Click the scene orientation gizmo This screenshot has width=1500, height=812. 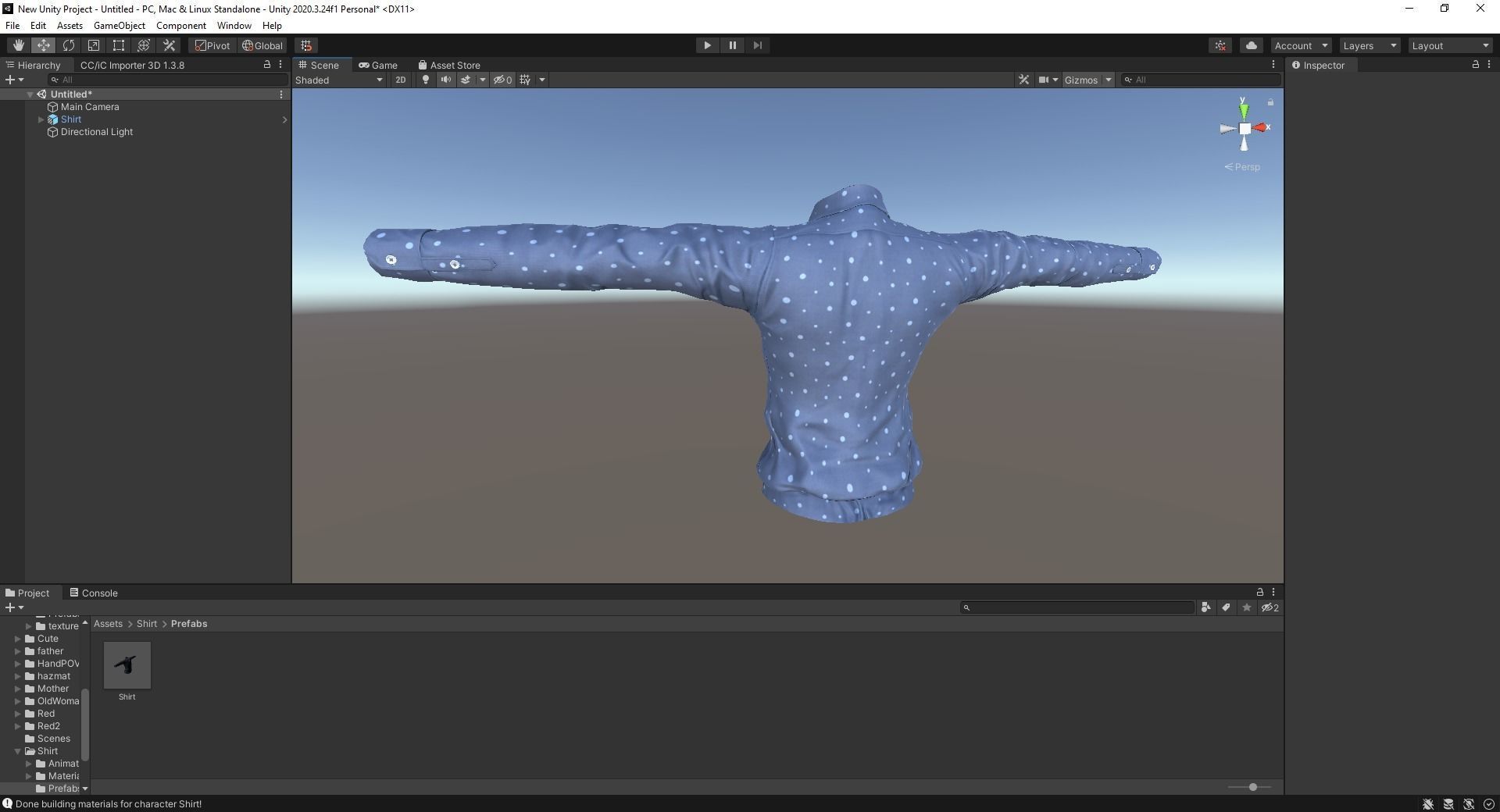coord(1245,128)
